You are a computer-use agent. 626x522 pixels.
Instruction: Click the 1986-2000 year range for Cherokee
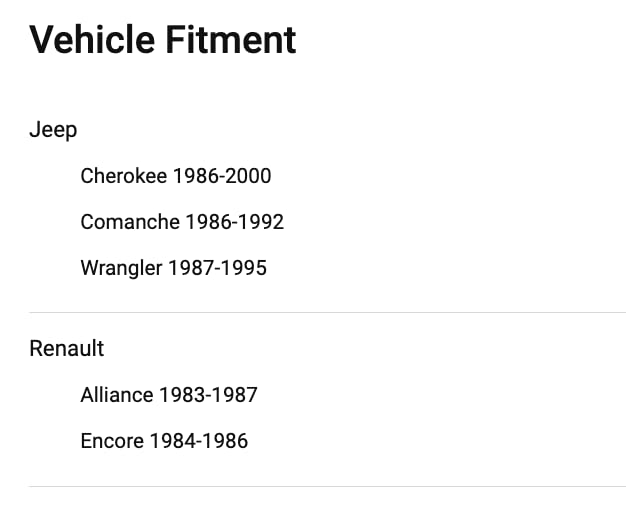pyautogui.click(x=222, y=176)
